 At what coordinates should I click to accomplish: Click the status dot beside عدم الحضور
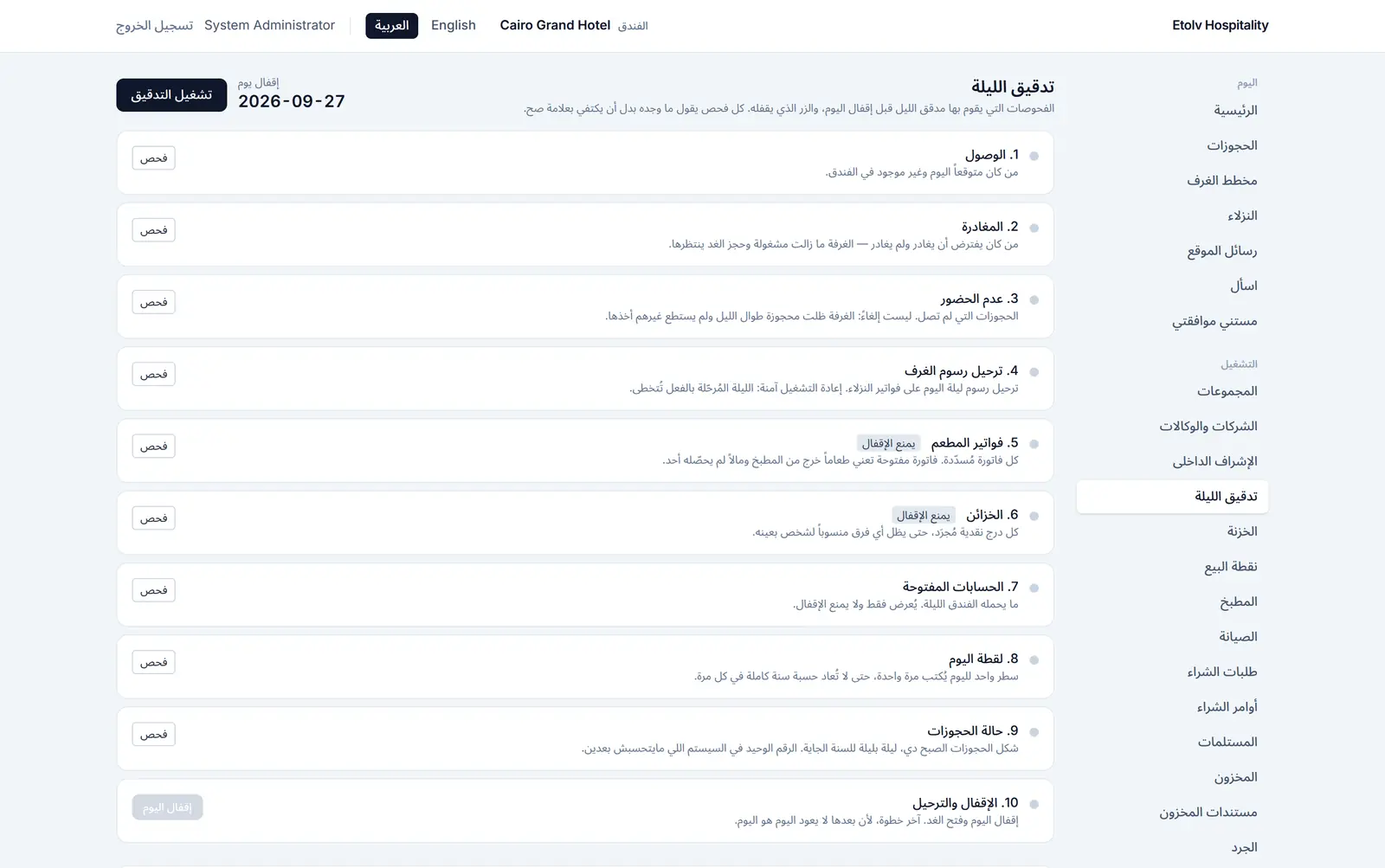(1034, 299)
